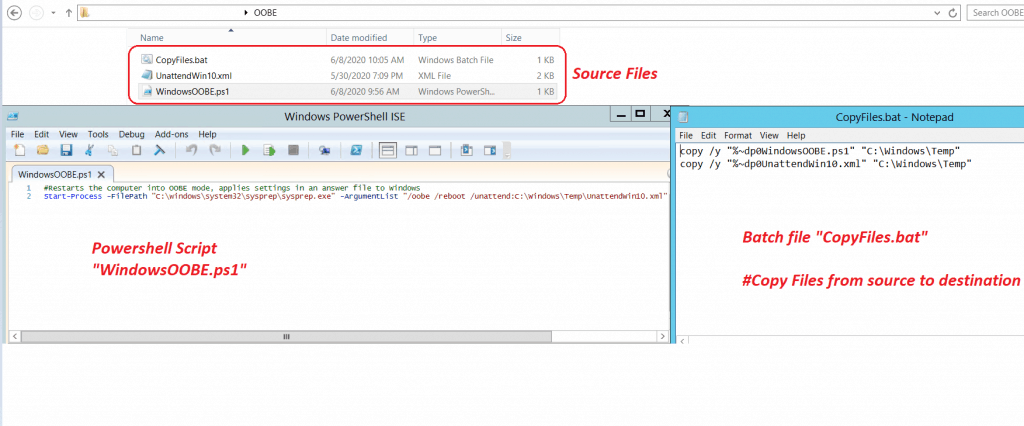The image size is (1024, 426).
Task: Copy selection using ISE toolbar copy icon
Action: tap(113, 150)
